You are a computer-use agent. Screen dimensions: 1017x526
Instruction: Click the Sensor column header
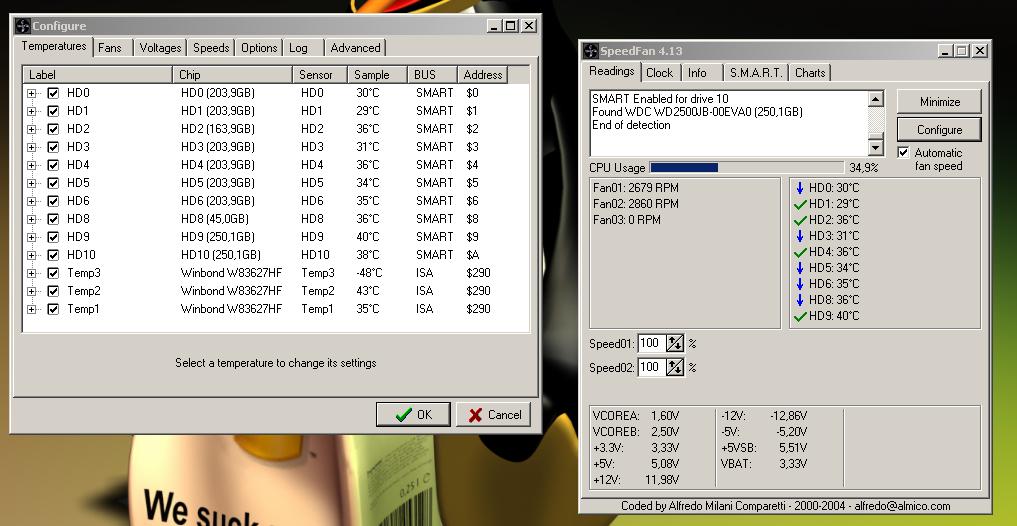(320, 75)
